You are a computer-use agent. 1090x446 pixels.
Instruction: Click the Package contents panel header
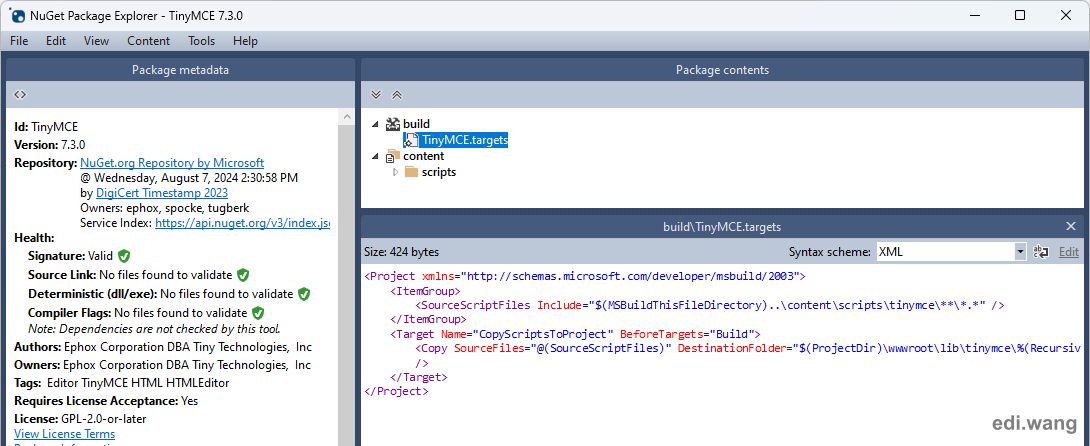722,69
